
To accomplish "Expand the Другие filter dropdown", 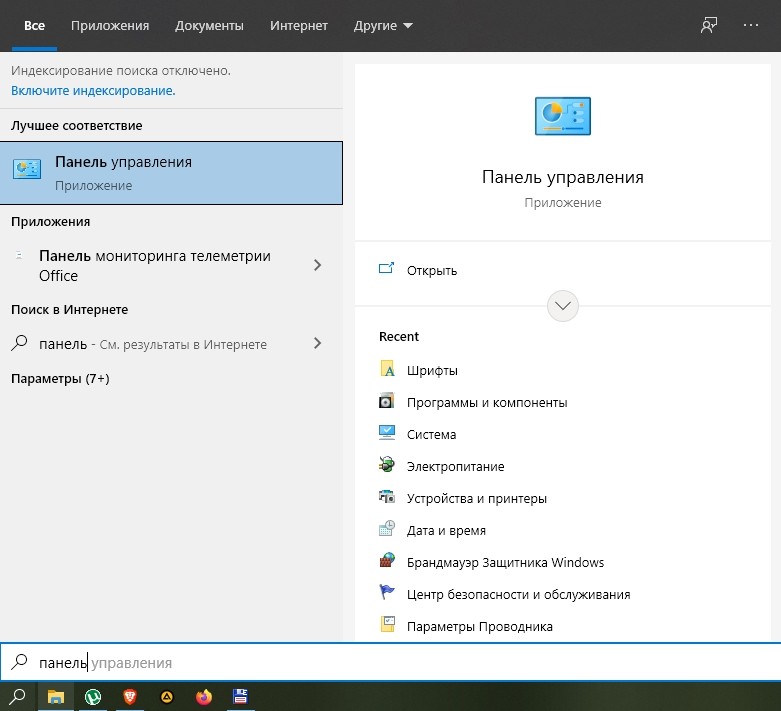I will click(383, 26).
